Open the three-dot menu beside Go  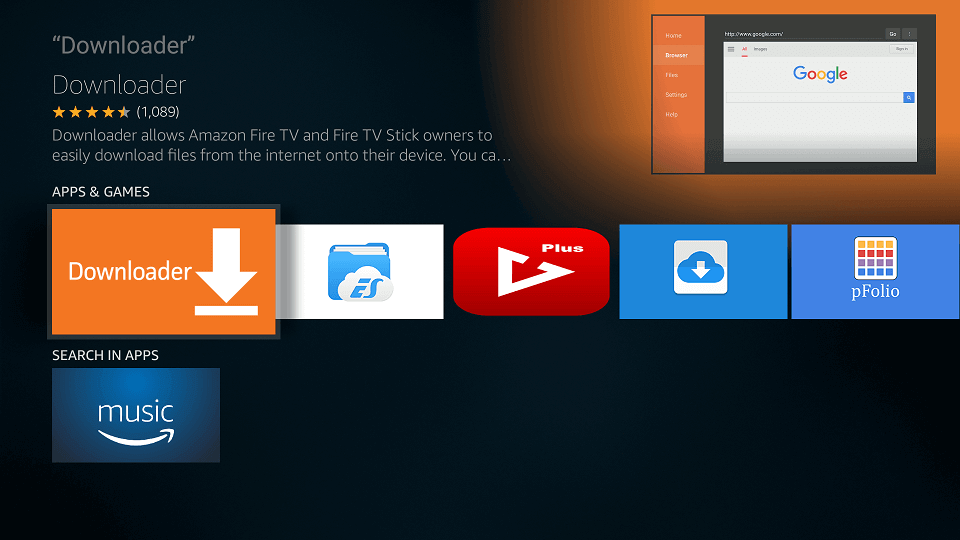pos(910,34)
